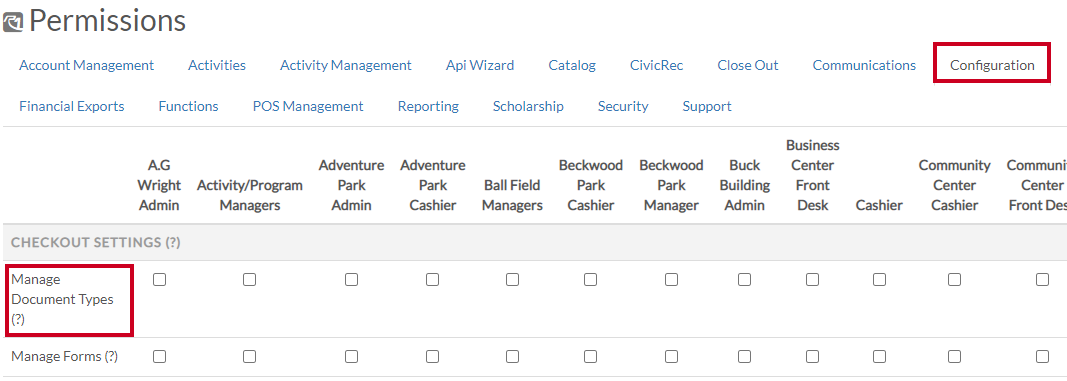
Task: Open the Account Management tab
Action: pos(86,65)
